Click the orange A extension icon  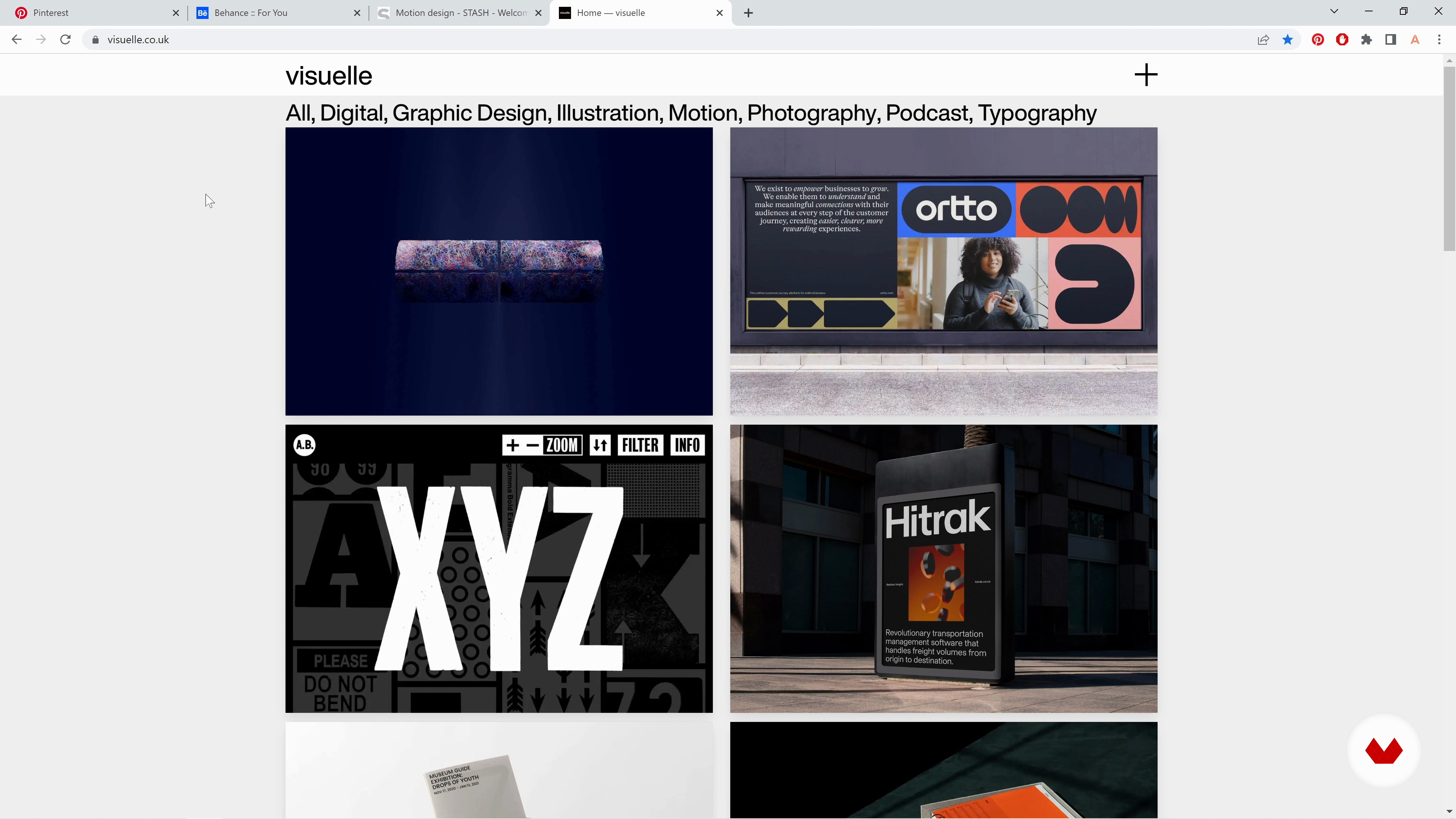1415,39
